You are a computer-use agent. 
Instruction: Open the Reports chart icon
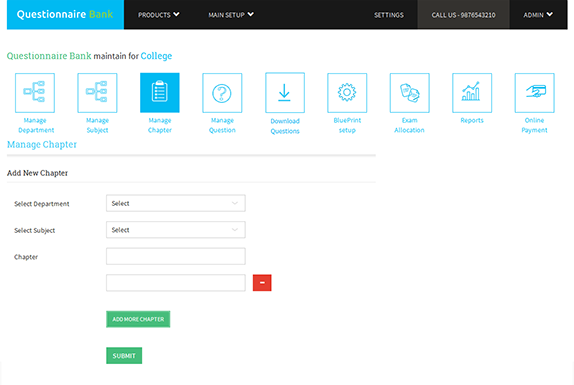tap(472, 93)
